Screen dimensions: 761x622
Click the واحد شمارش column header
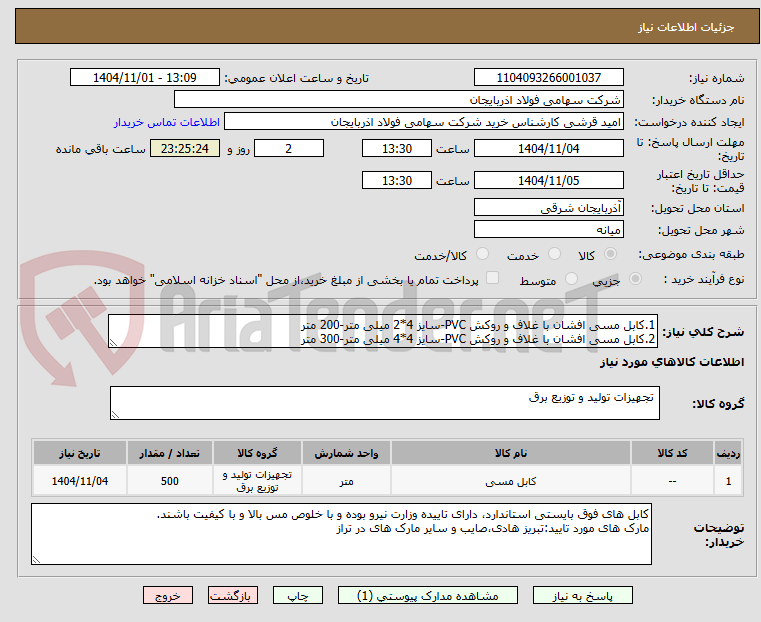coord(346,453)
